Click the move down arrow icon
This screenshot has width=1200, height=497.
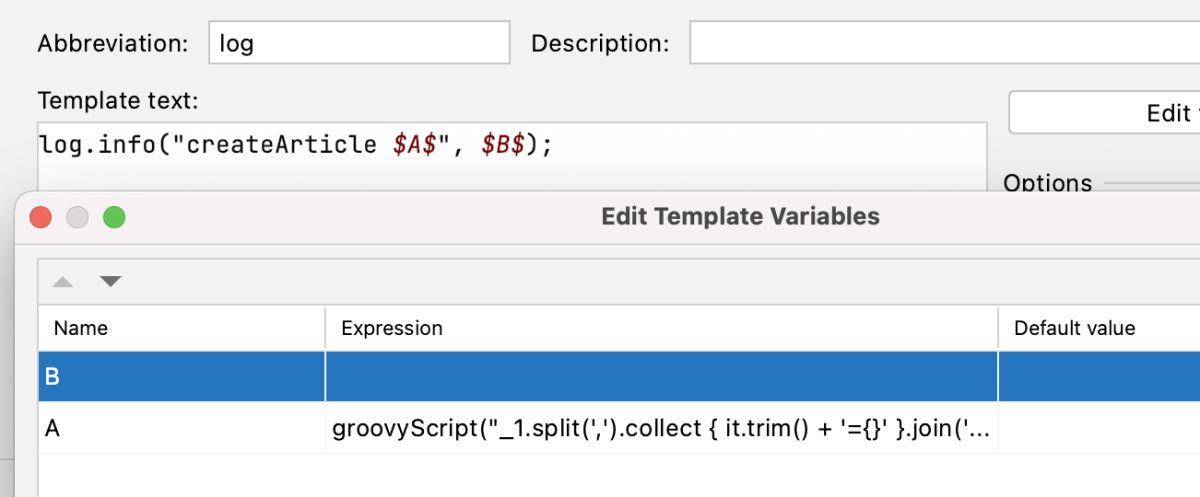coord(110,282)
